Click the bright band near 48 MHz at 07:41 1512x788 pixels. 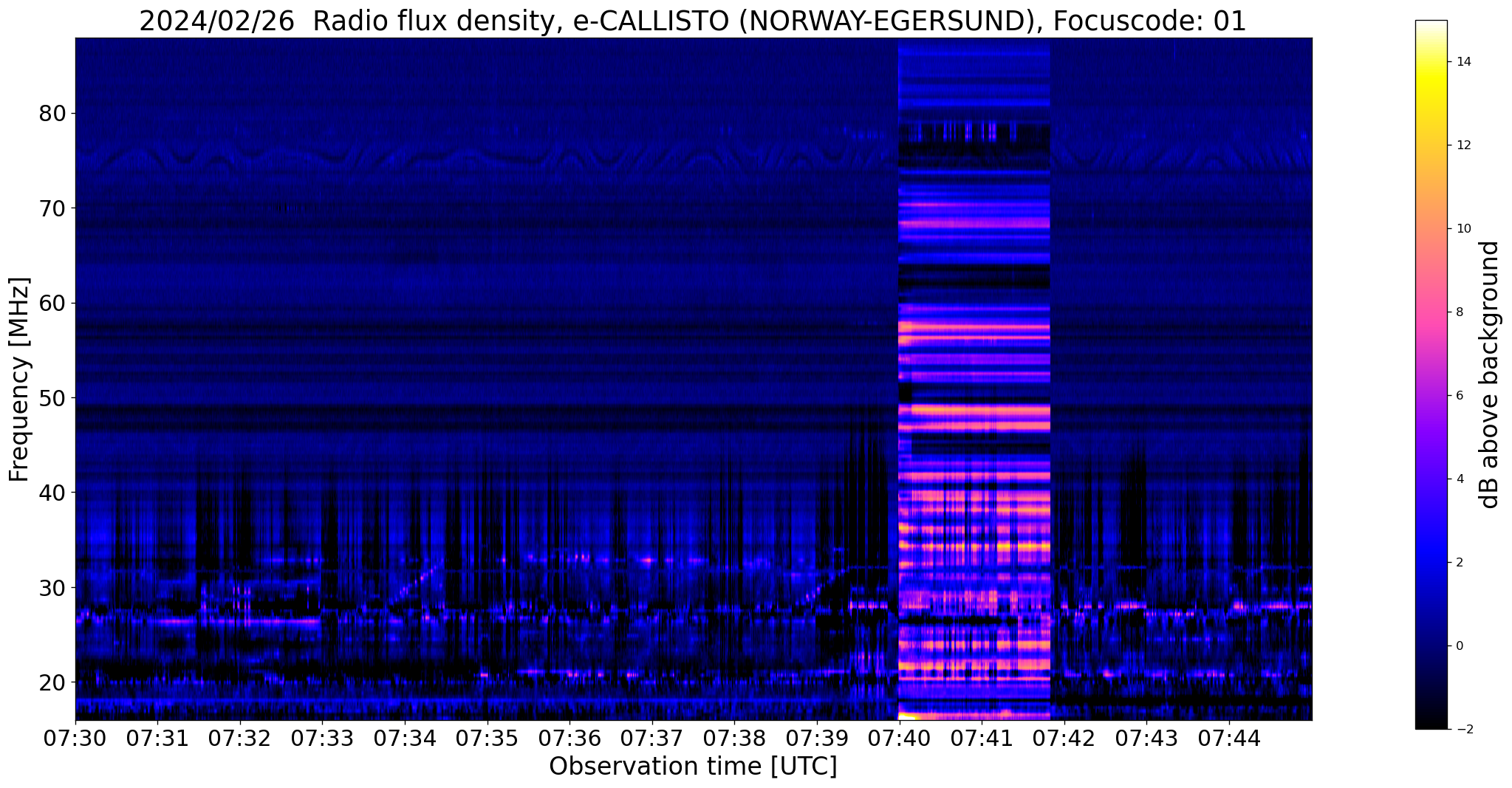(x=982, y=409)
